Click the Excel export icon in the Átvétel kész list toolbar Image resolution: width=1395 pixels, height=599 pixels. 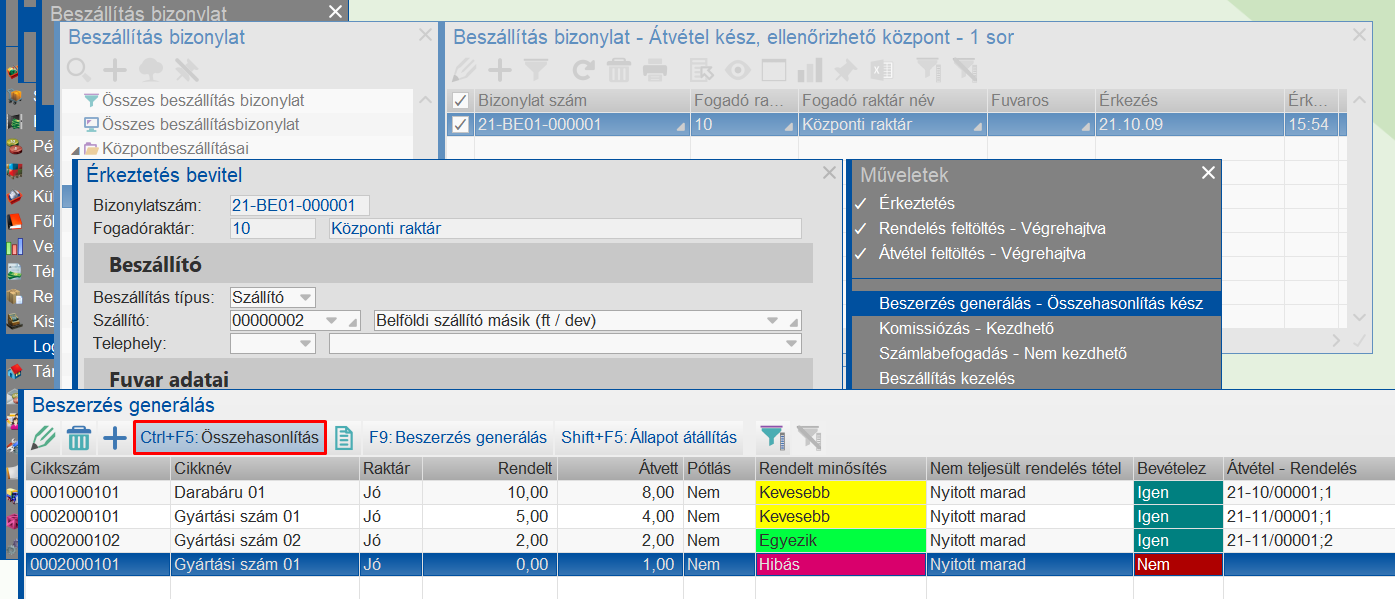click(881, 70)
